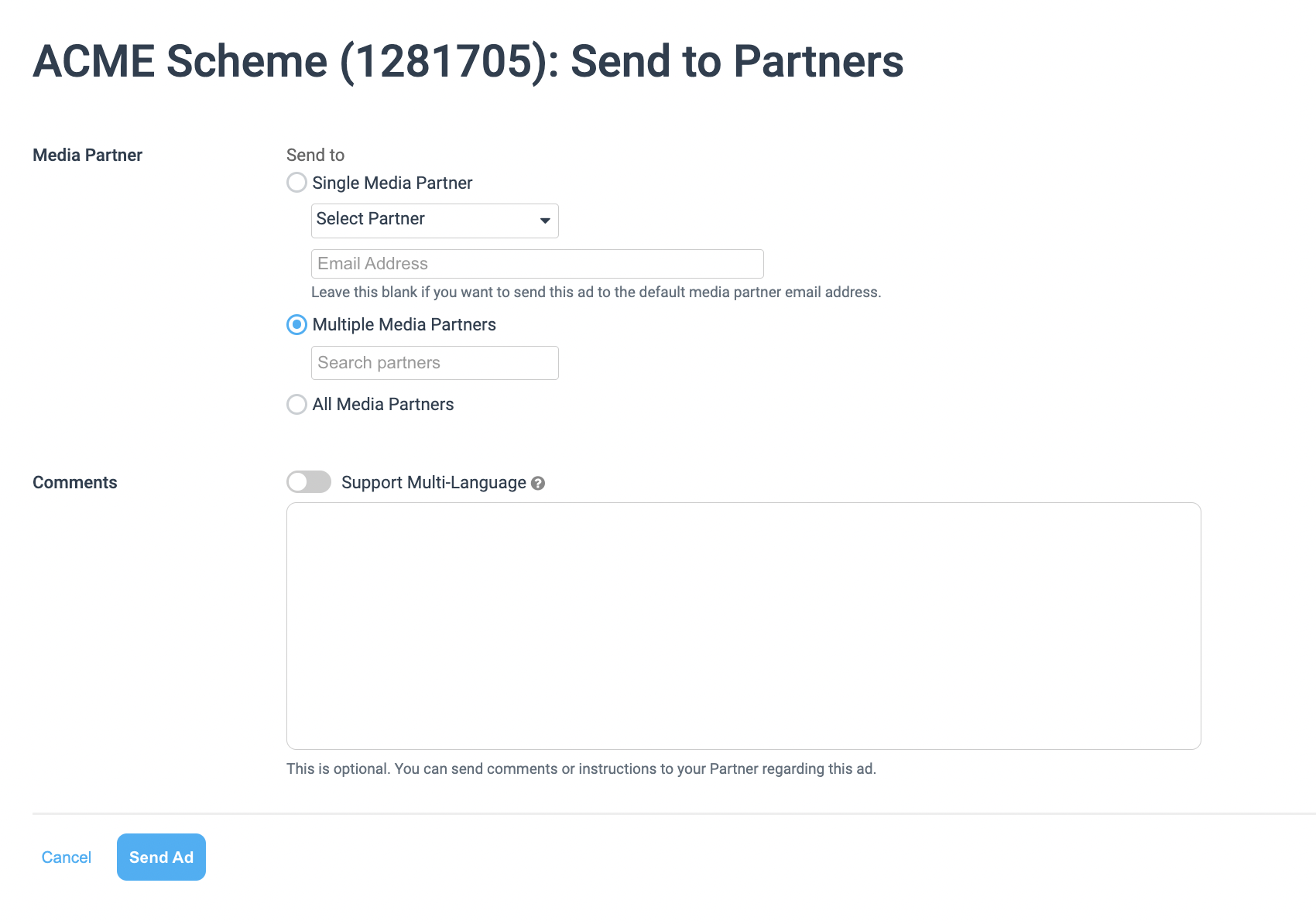Image resolution: width=1316 pixels, height=924 pixels.
Task: Select the All Media Partners radio button
Action: click(x=296, y=404)
